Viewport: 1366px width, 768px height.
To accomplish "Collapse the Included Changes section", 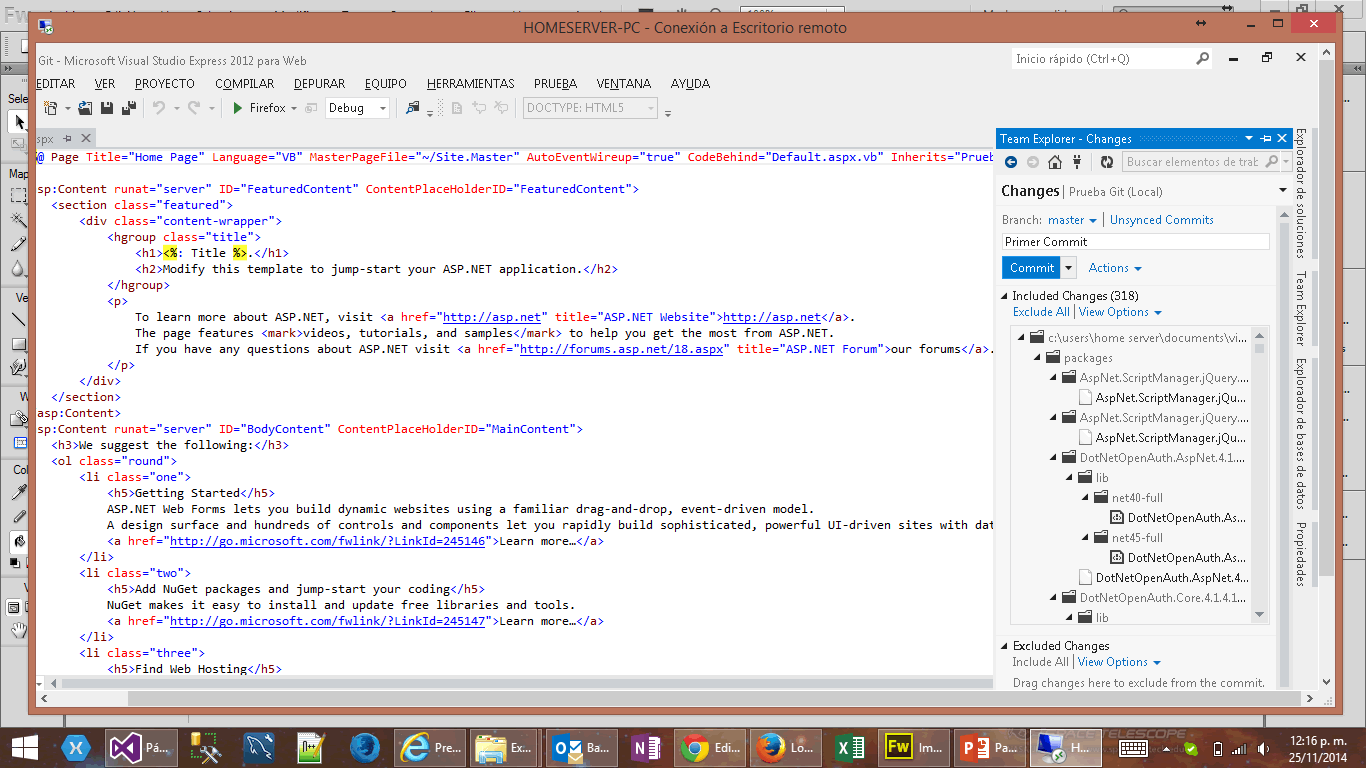I will coord(1005,296).
